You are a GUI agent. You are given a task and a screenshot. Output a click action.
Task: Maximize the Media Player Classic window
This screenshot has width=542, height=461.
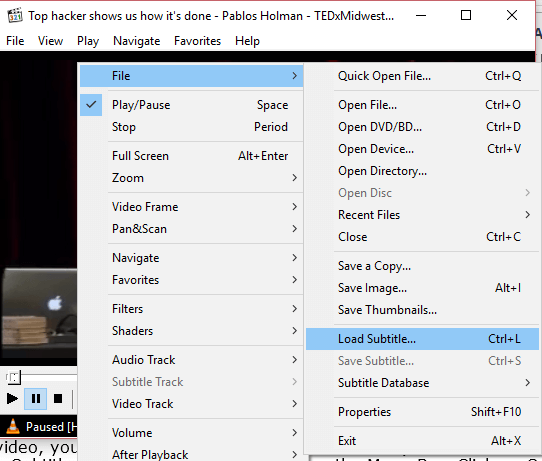pos(466,16)
